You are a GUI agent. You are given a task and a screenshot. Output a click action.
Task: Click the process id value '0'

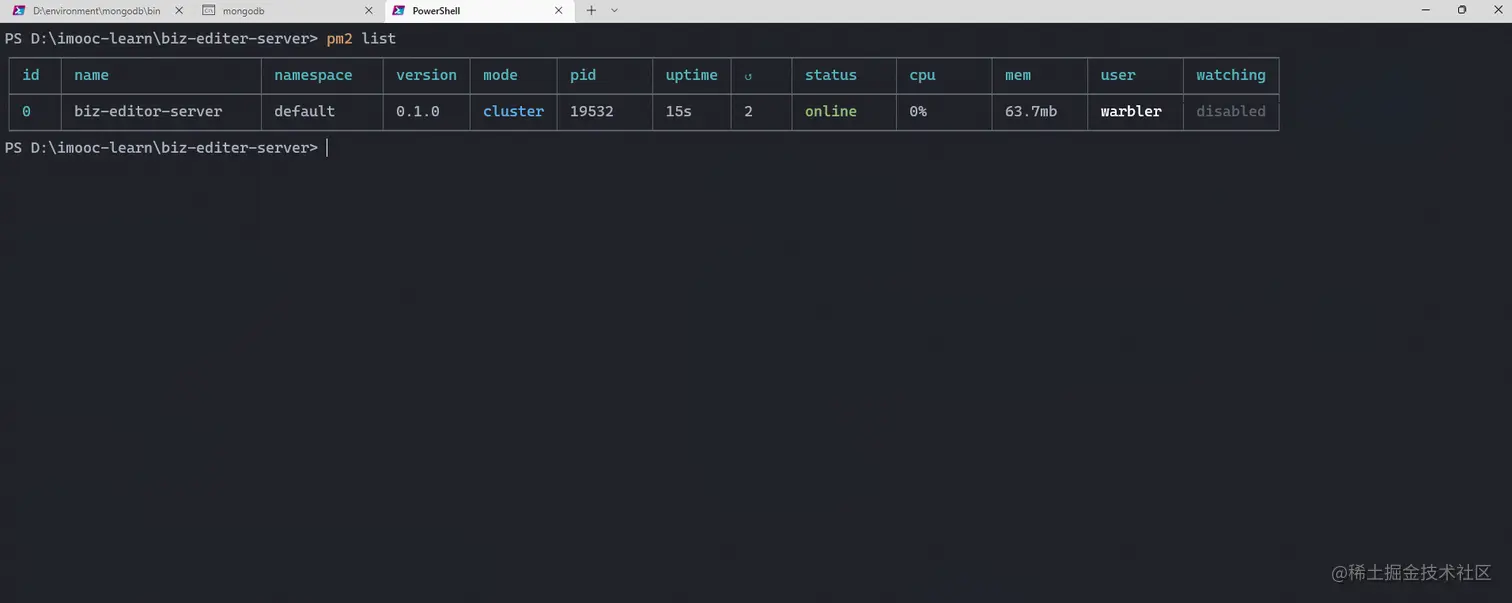[26, 111]
